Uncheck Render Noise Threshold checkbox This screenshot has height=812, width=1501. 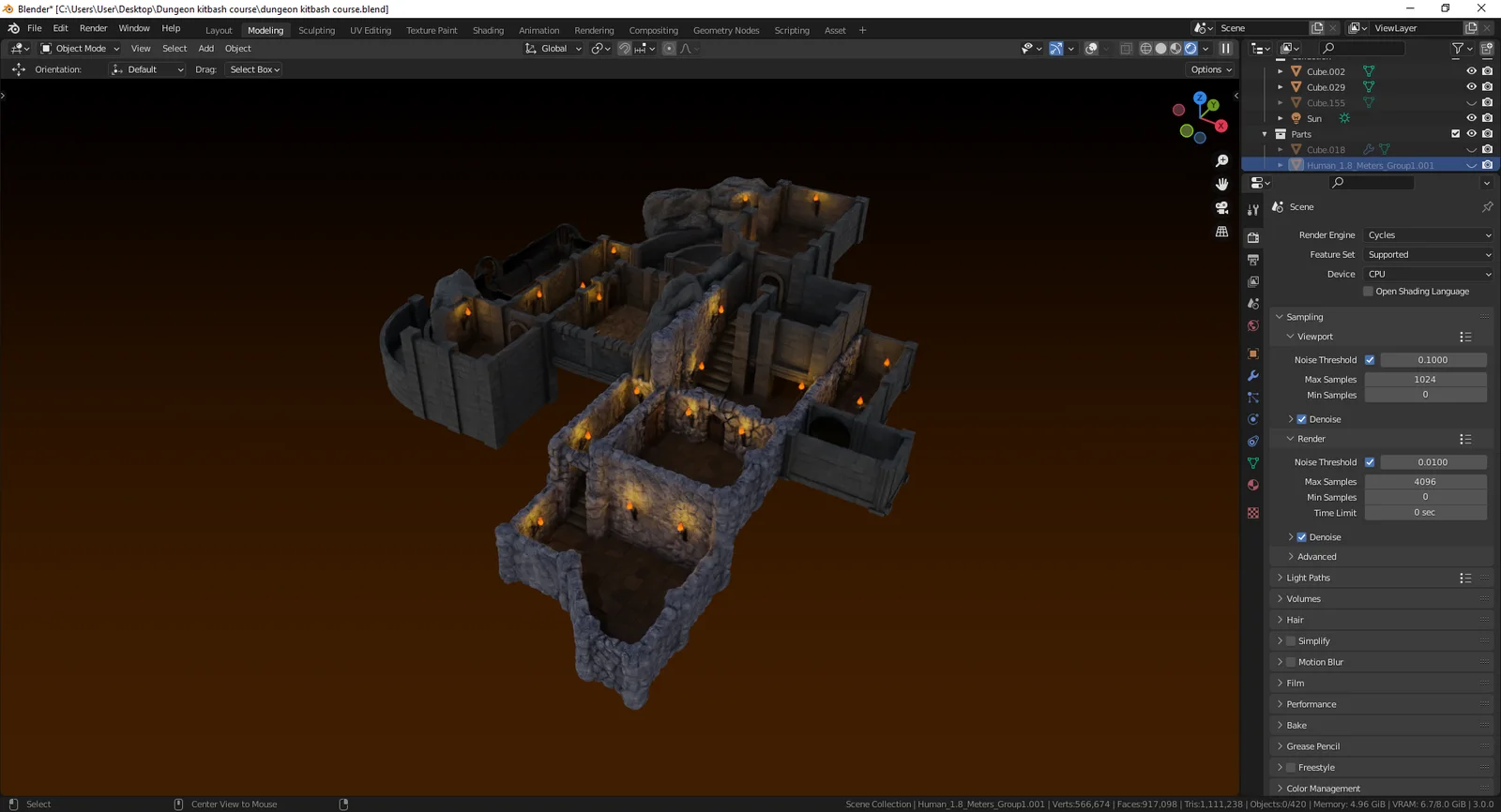pos(1370,462)
